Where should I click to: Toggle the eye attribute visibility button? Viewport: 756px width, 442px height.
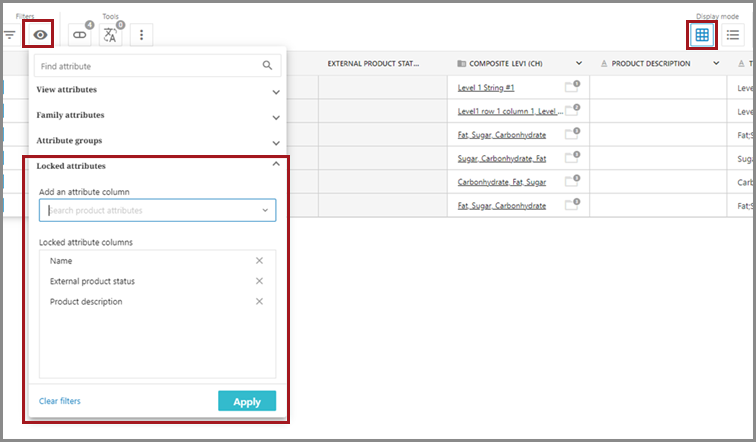(41, 35)
